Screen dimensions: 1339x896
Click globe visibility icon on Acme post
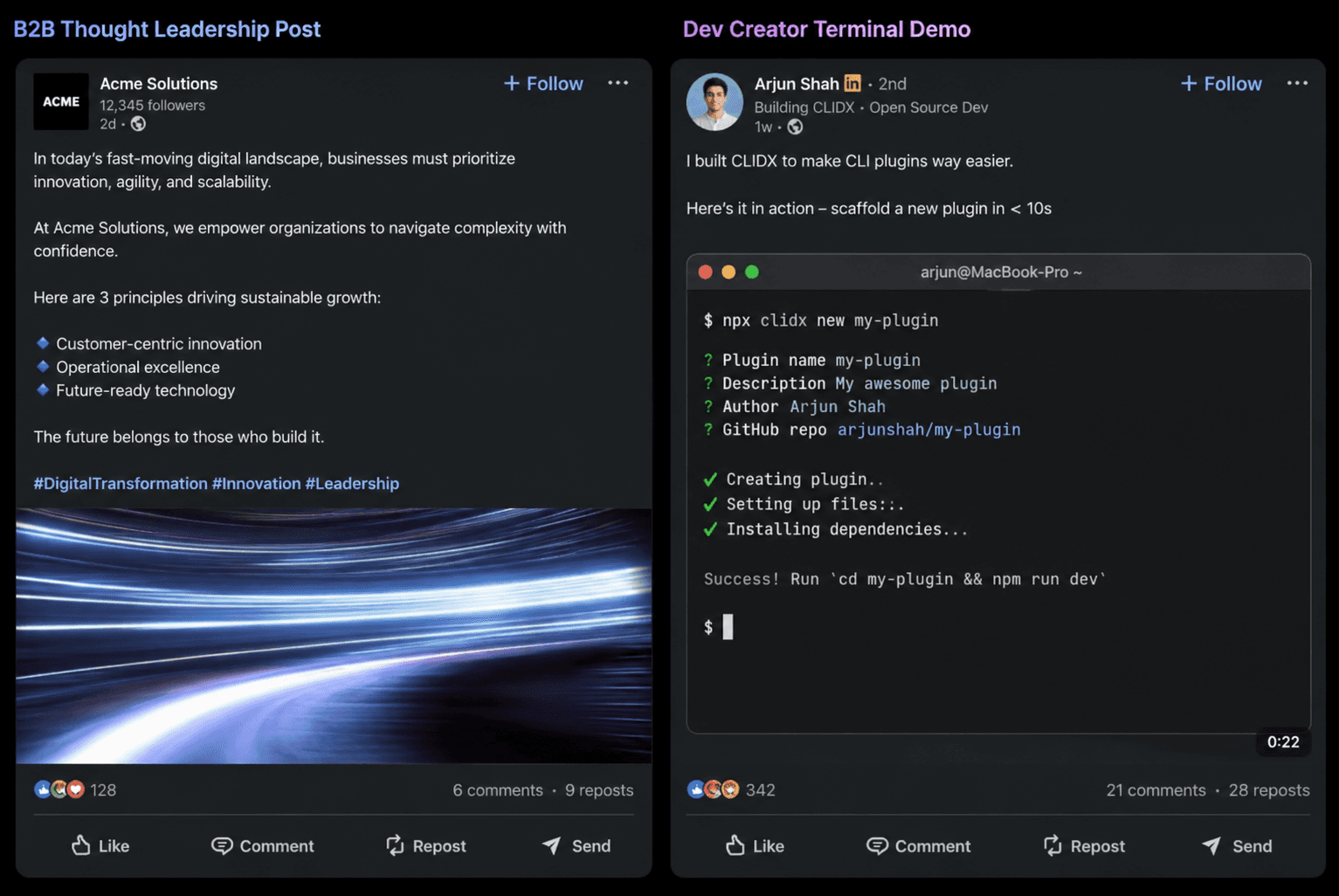coord(138,124)
